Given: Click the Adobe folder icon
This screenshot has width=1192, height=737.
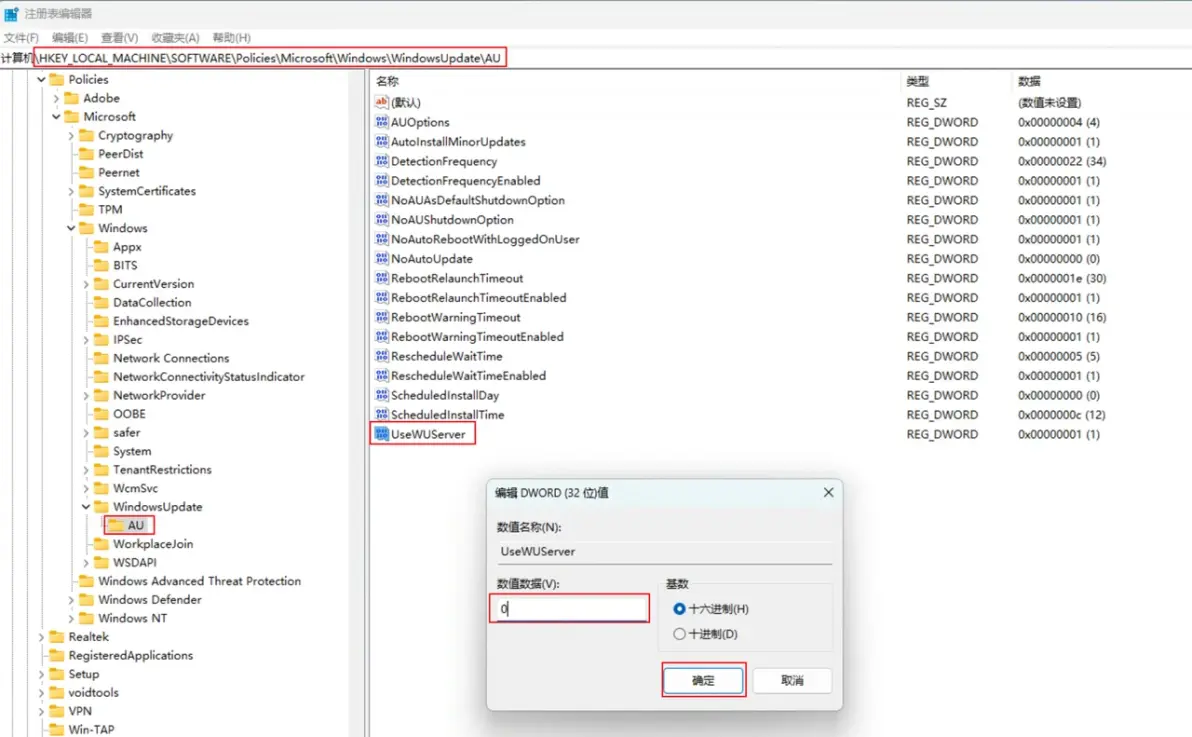Looking at the screenshot, I should point(71,98).
